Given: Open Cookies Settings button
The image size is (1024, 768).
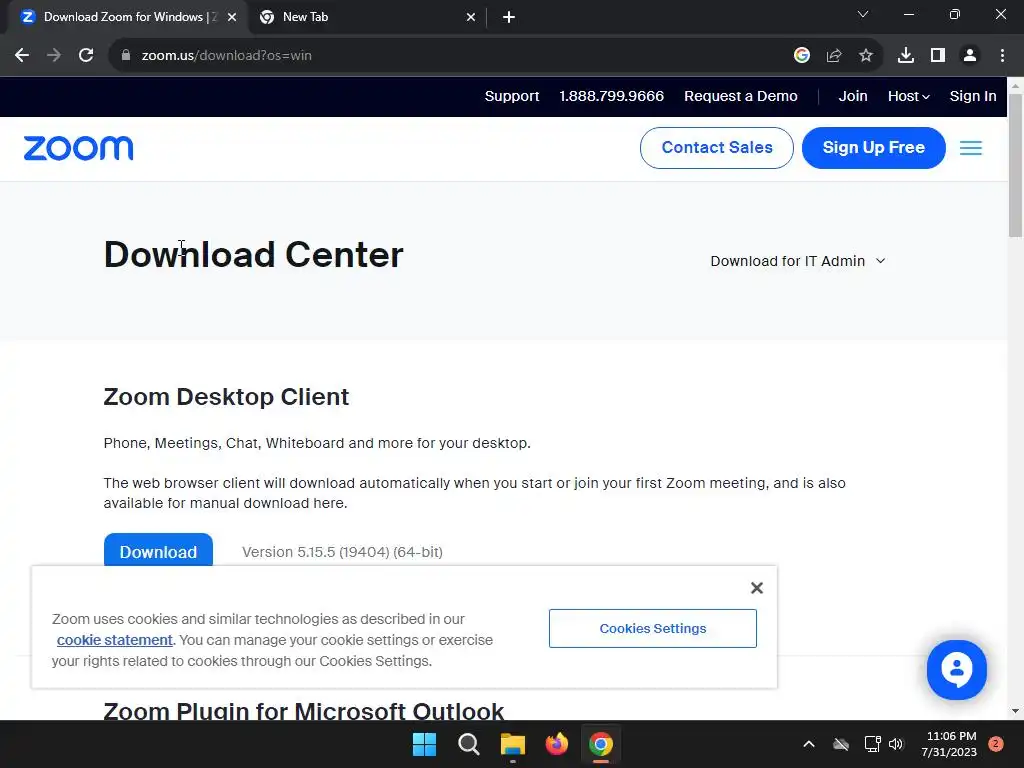Looking at the screenshot, I should pos(653,628).
